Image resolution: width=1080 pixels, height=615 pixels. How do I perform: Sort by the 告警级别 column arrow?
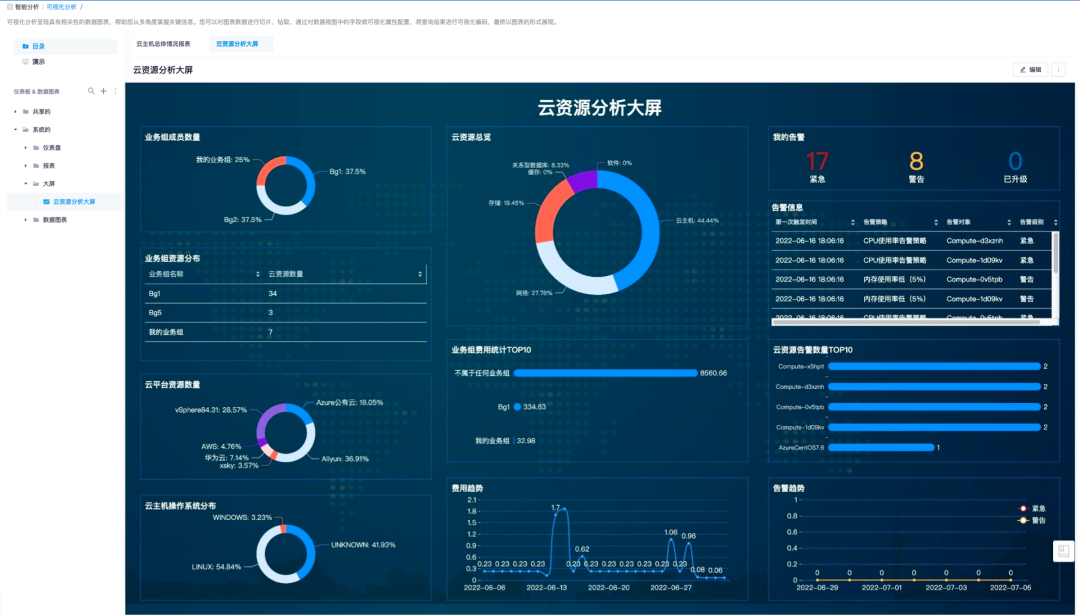pos(1055,222)
